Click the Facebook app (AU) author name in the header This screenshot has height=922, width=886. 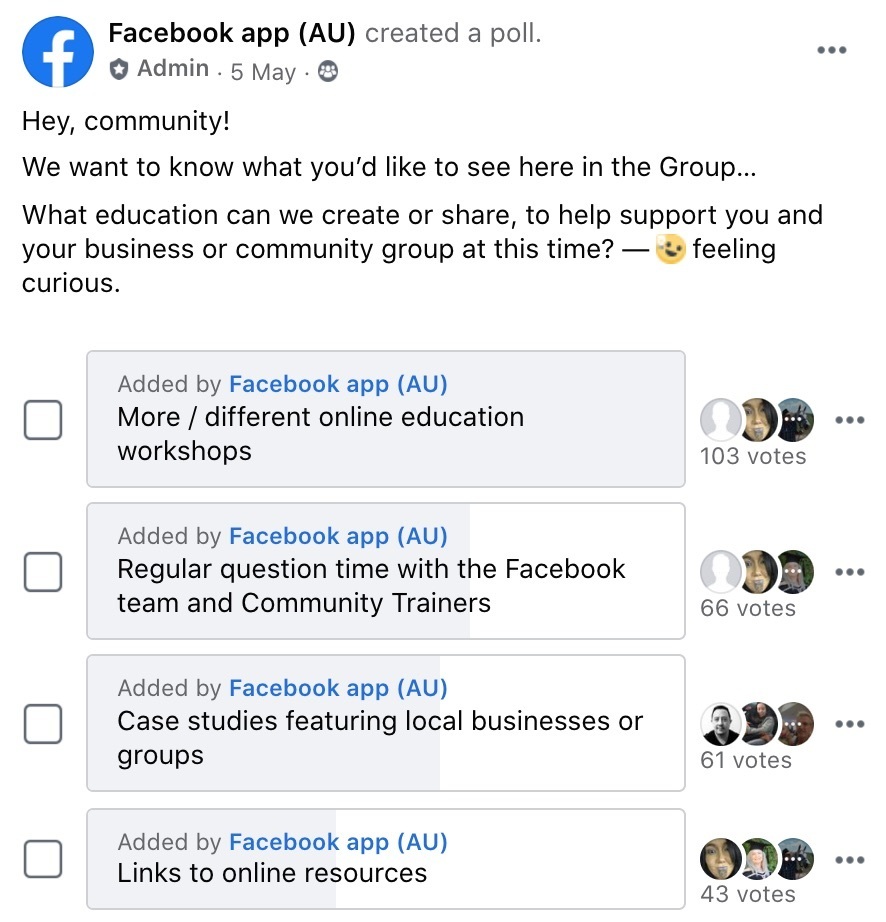pyautogui.click(x=232, y=33)
